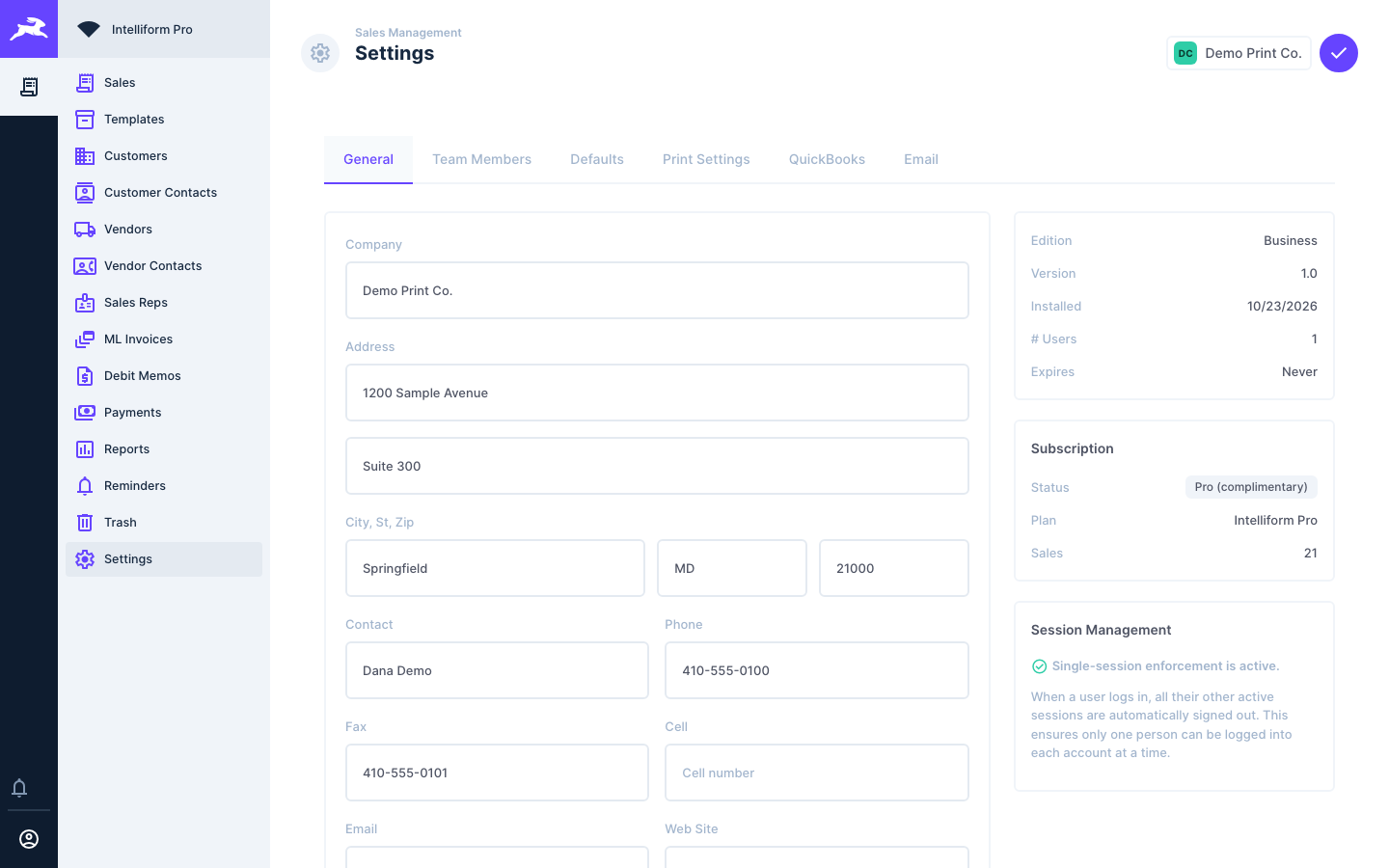This screenshot has width=1389, height=868.
Task: Open Reports chart icon
Action: (85, 449)
